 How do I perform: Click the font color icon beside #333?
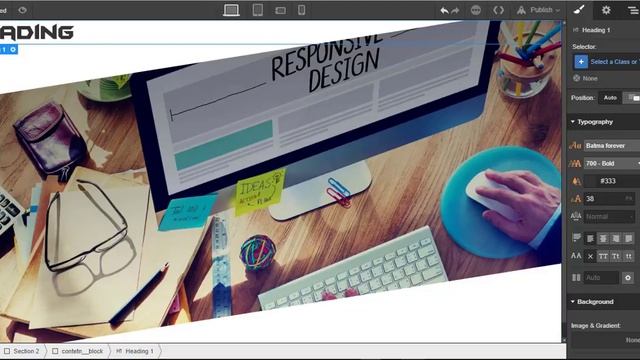tap(576, 181)
